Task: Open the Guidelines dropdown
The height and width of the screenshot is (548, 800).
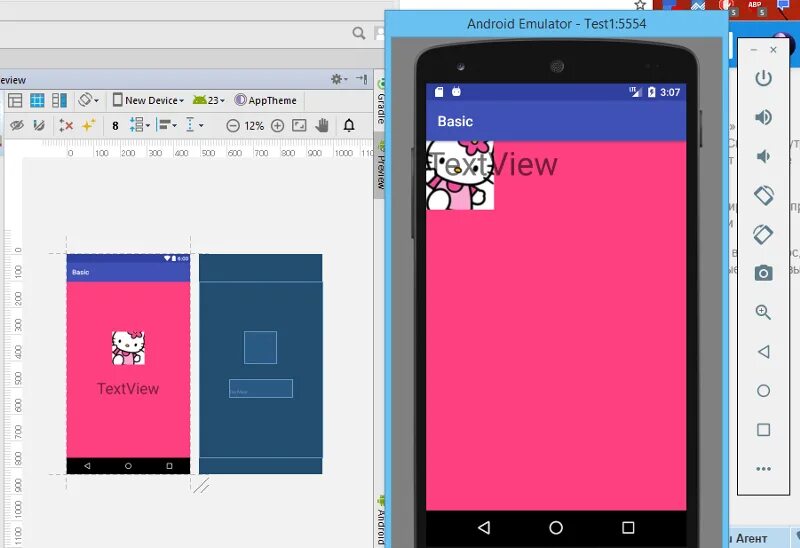Action: pyautogui.click(x=194, y=124)
